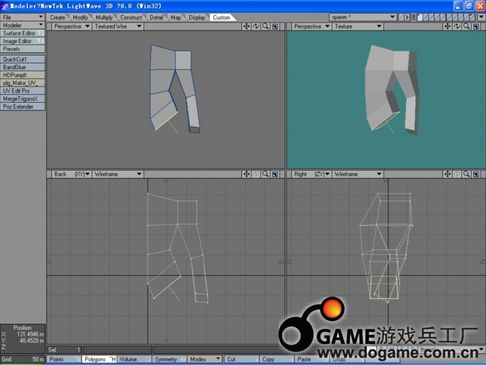Open the current object 'spawn' dropdown
This screenshot has height=365, width=486.
tap(363, 17)
